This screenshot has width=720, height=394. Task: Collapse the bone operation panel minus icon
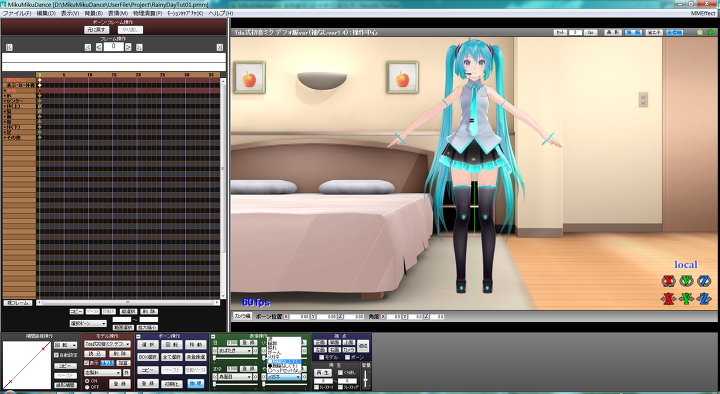tap(138, 337)
